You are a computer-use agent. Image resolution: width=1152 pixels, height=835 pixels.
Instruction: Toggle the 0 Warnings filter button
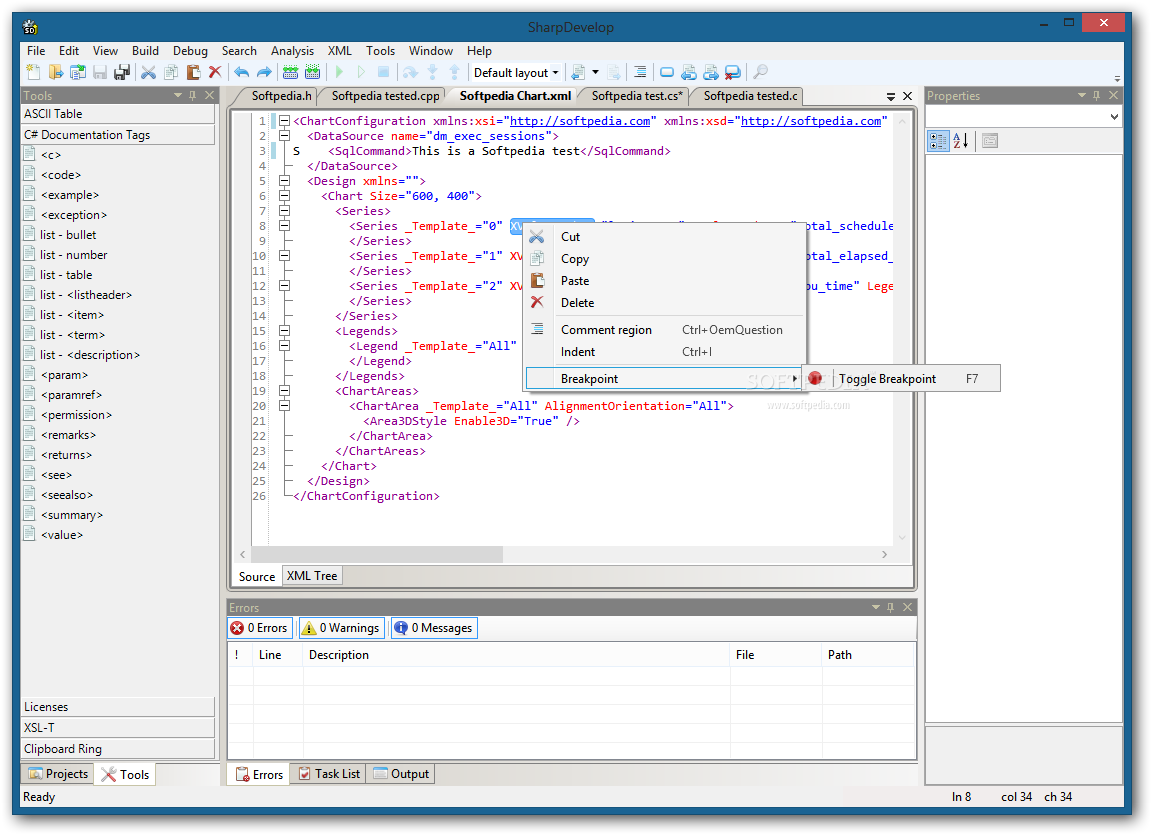click(341, 628)
